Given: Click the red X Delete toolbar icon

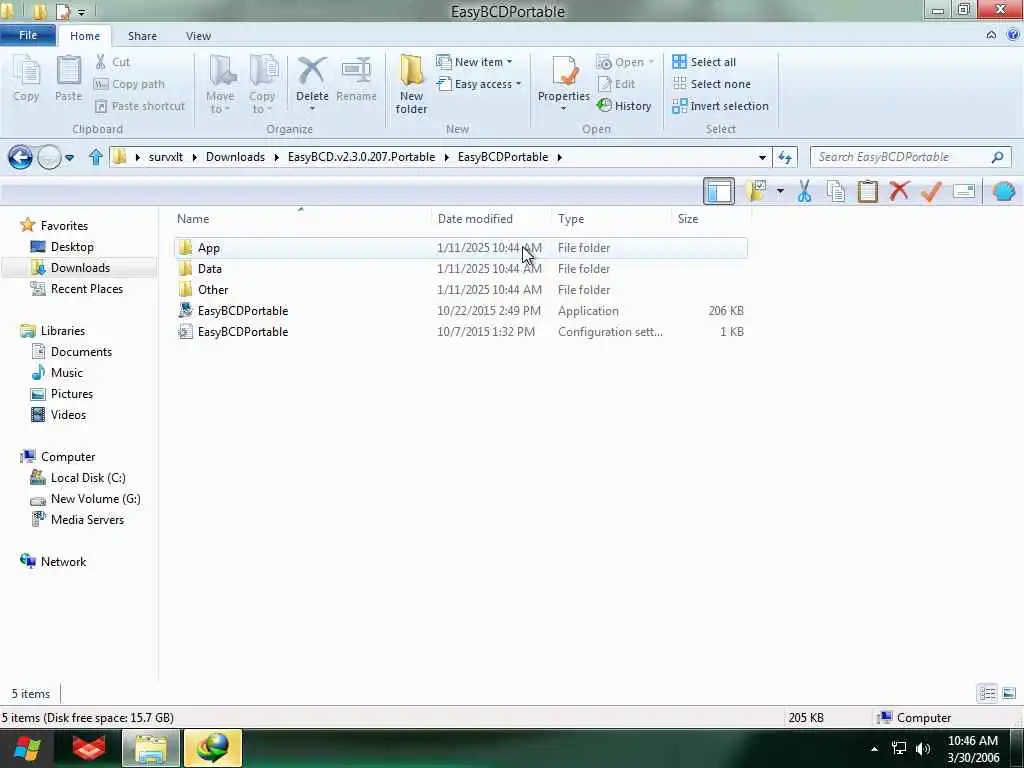Looking at the screenshot, I should [899, 191].
